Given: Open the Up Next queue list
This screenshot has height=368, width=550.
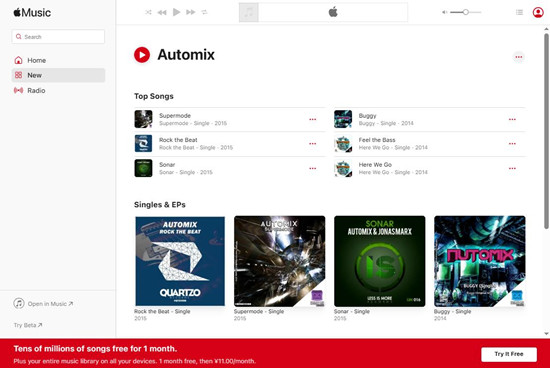Looking at the screenshot, I should pos(519,12).
